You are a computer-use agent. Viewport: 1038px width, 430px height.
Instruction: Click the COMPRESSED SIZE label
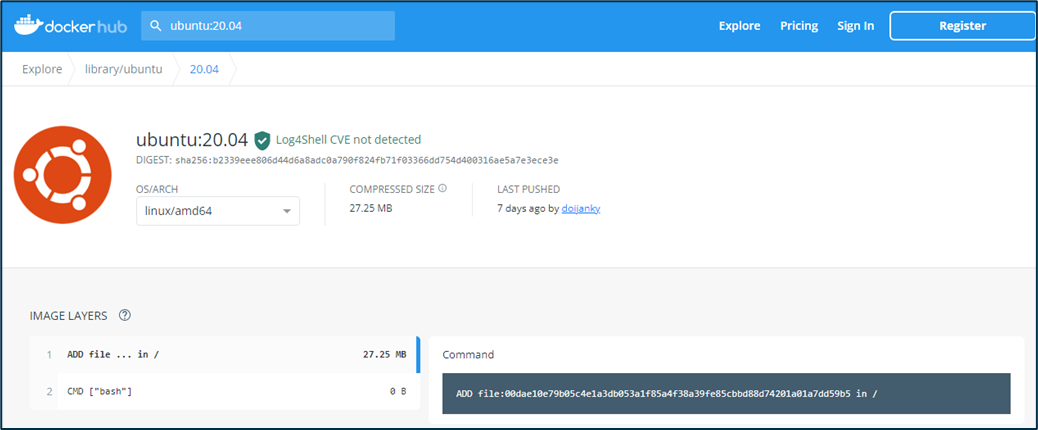(392, 189)
